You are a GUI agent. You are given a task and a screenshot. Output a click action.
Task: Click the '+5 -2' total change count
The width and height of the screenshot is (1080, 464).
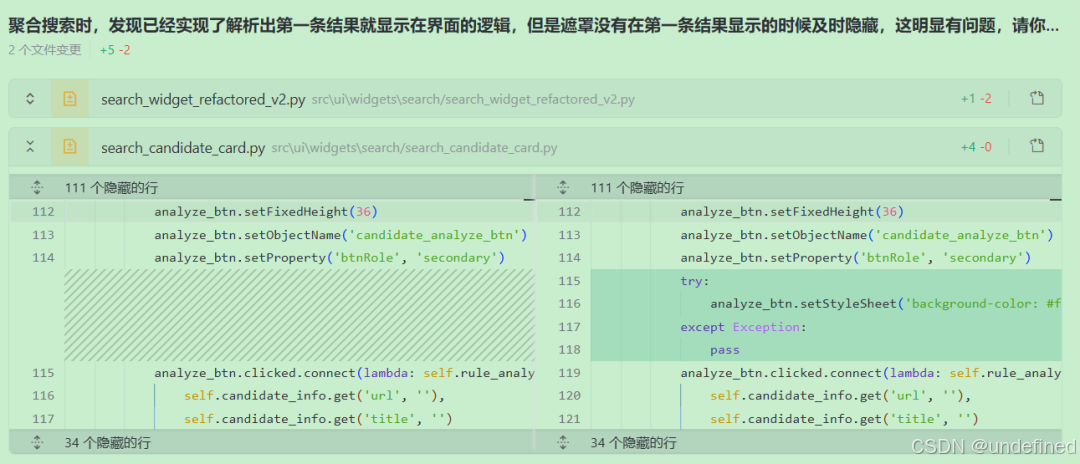(x=115, y=50)
